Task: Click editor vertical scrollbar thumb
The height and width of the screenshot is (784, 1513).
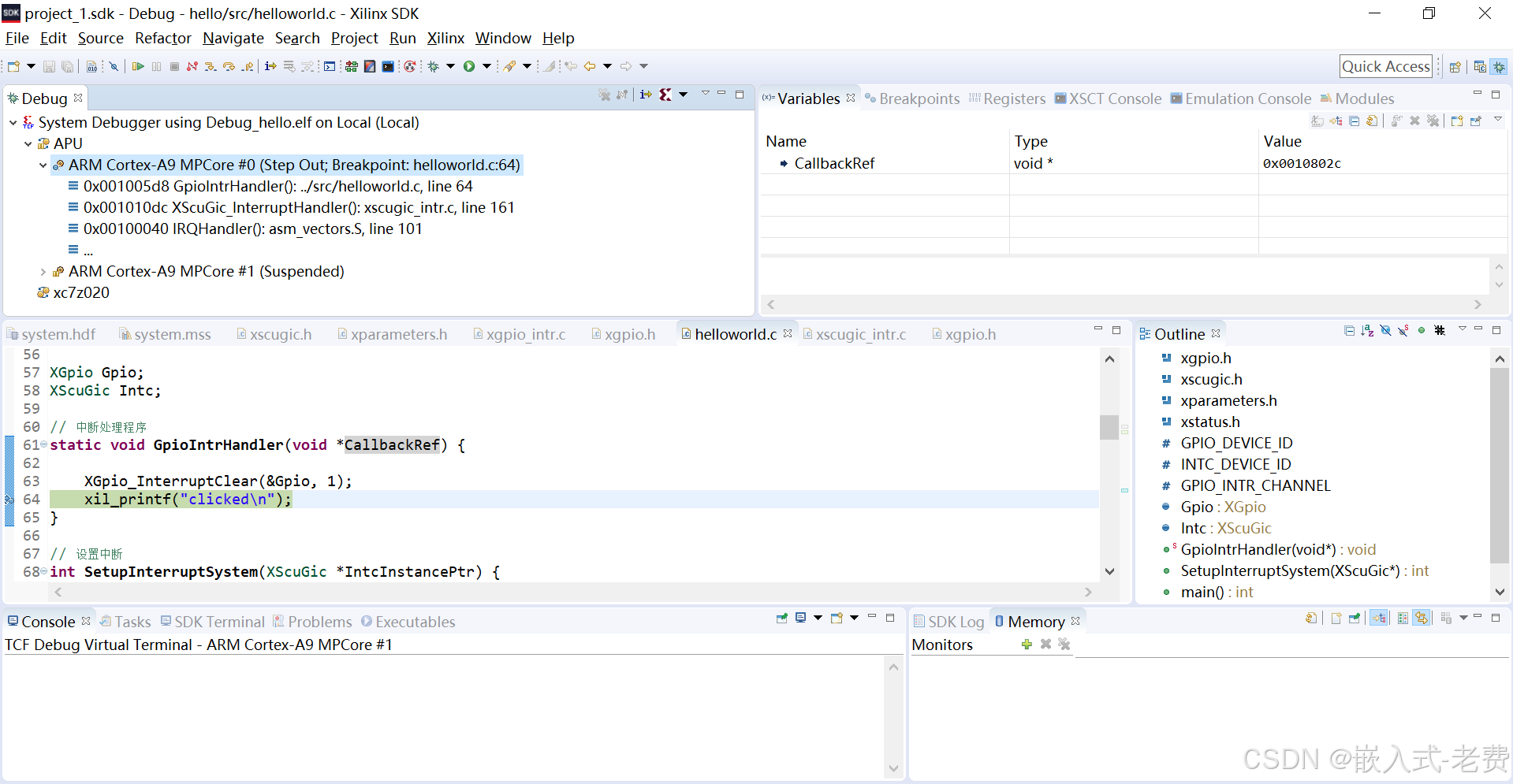Action: [x=1109, y=427]
